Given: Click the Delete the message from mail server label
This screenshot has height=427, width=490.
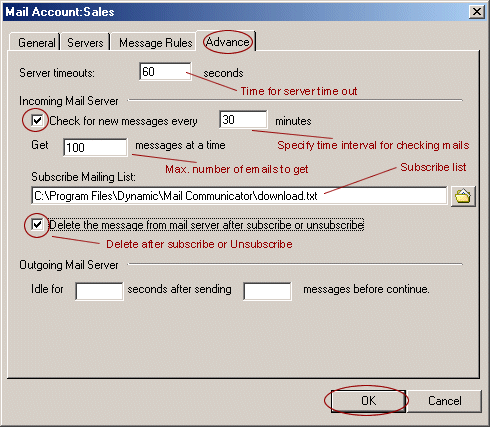Looking at the screenshot, I should click(x=206, y=225).
